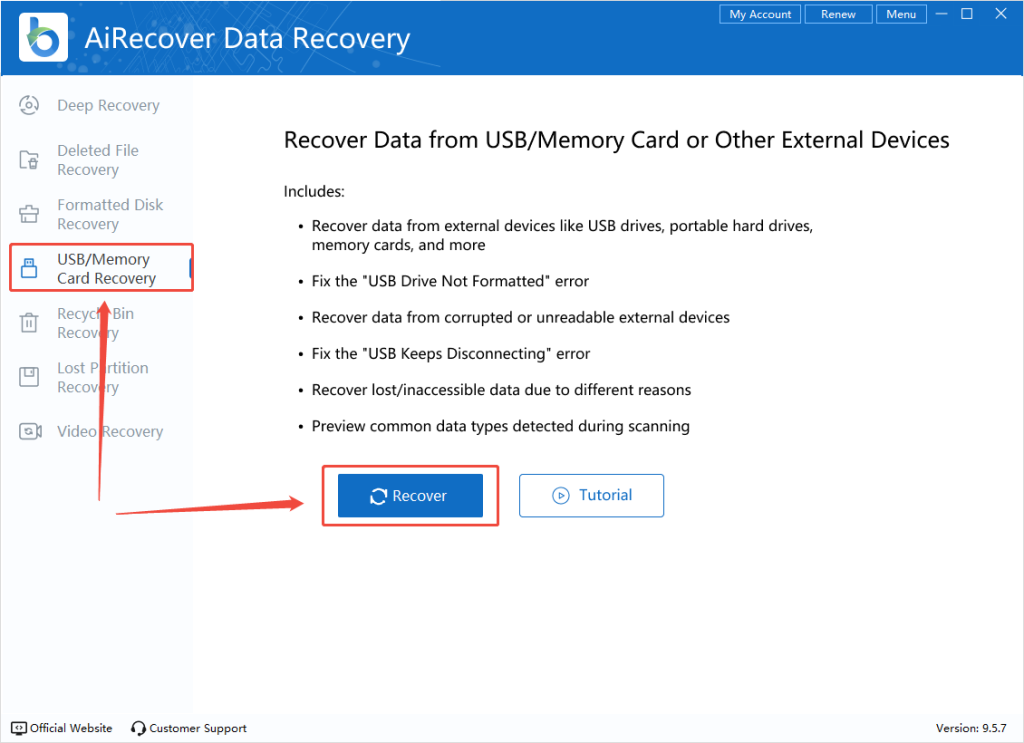Start scanning with the Recover button
The image size is (1024, 743).
point(410,495)
